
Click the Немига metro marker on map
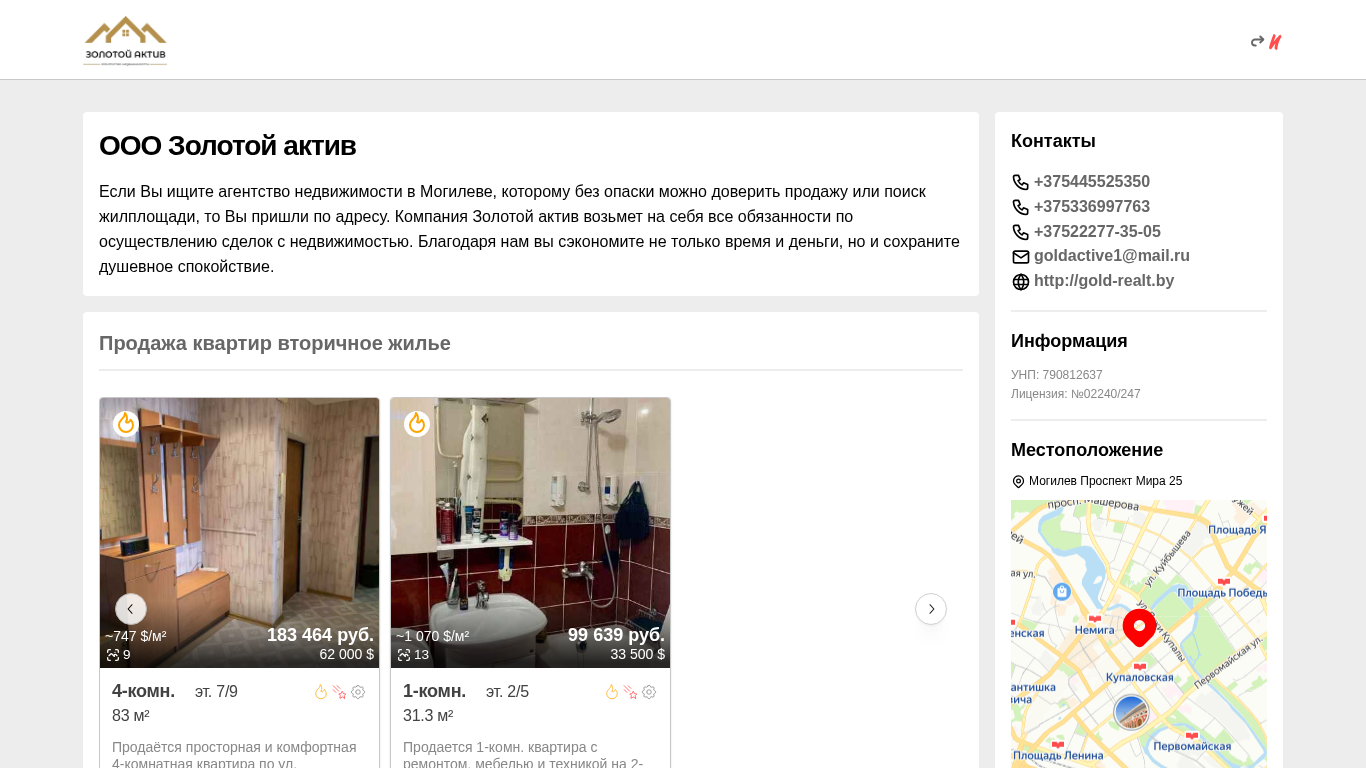(x=1095, y=619)
